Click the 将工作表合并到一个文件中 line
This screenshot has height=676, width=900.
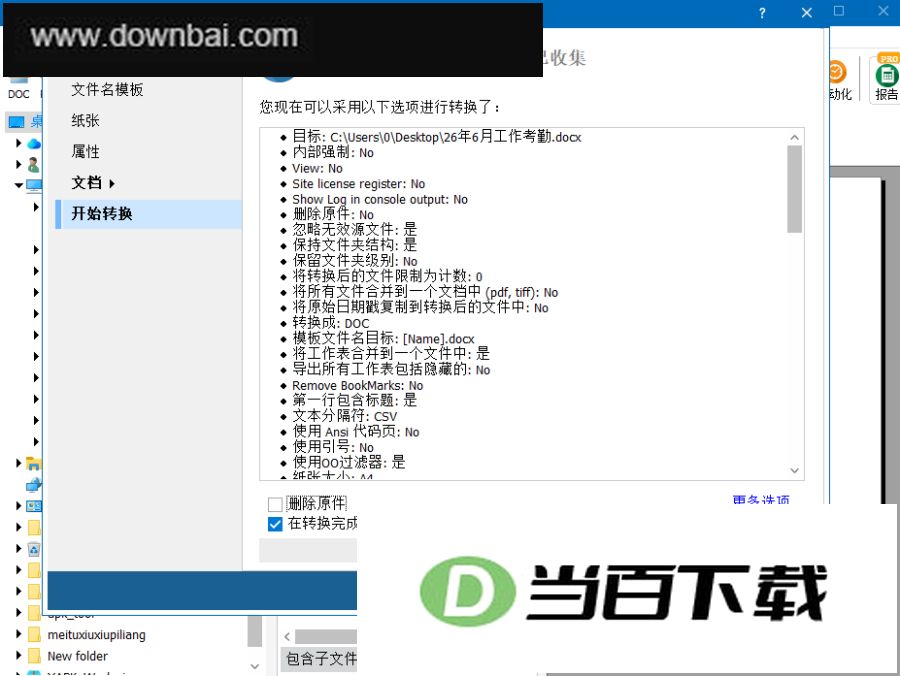click(391, 353)
